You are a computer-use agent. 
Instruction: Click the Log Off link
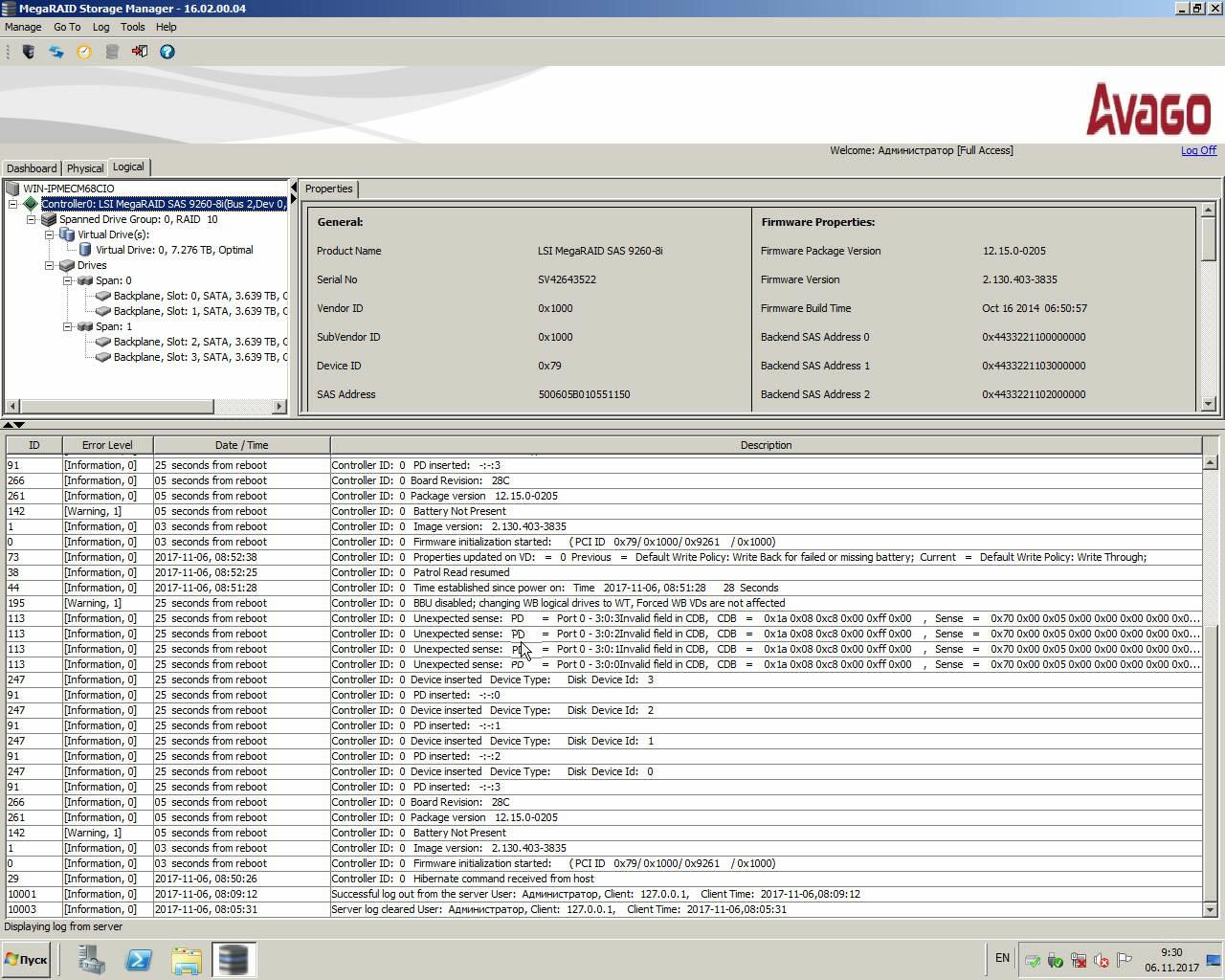[1198, 150]
